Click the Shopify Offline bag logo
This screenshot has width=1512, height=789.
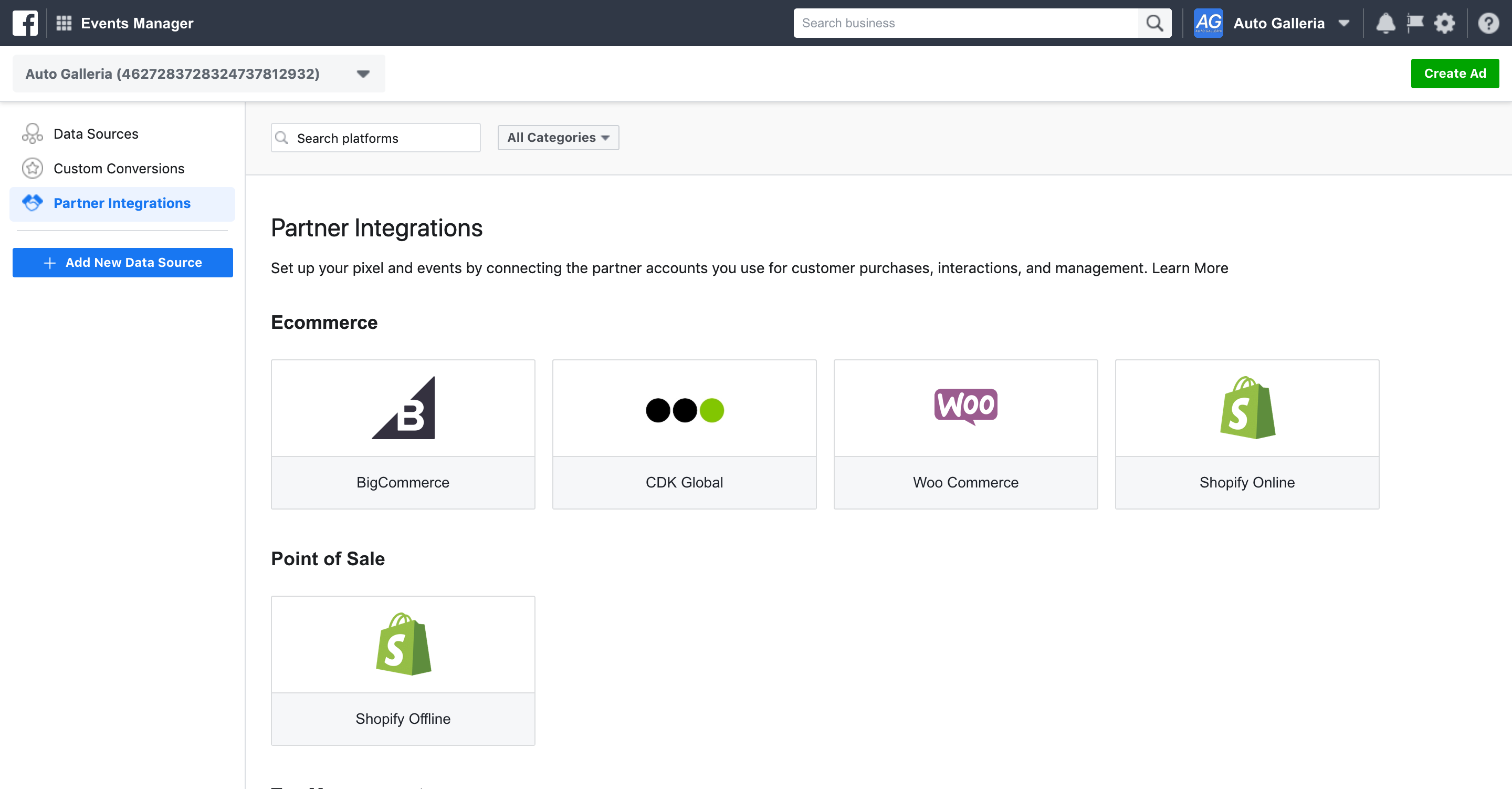[403, 644]
